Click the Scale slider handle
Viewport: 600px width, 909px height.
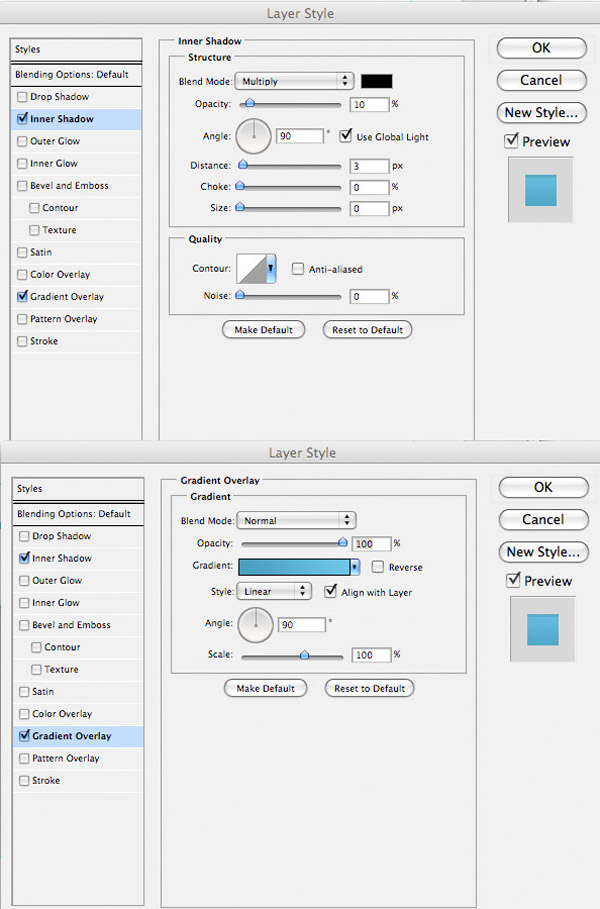tap(304, 655)
